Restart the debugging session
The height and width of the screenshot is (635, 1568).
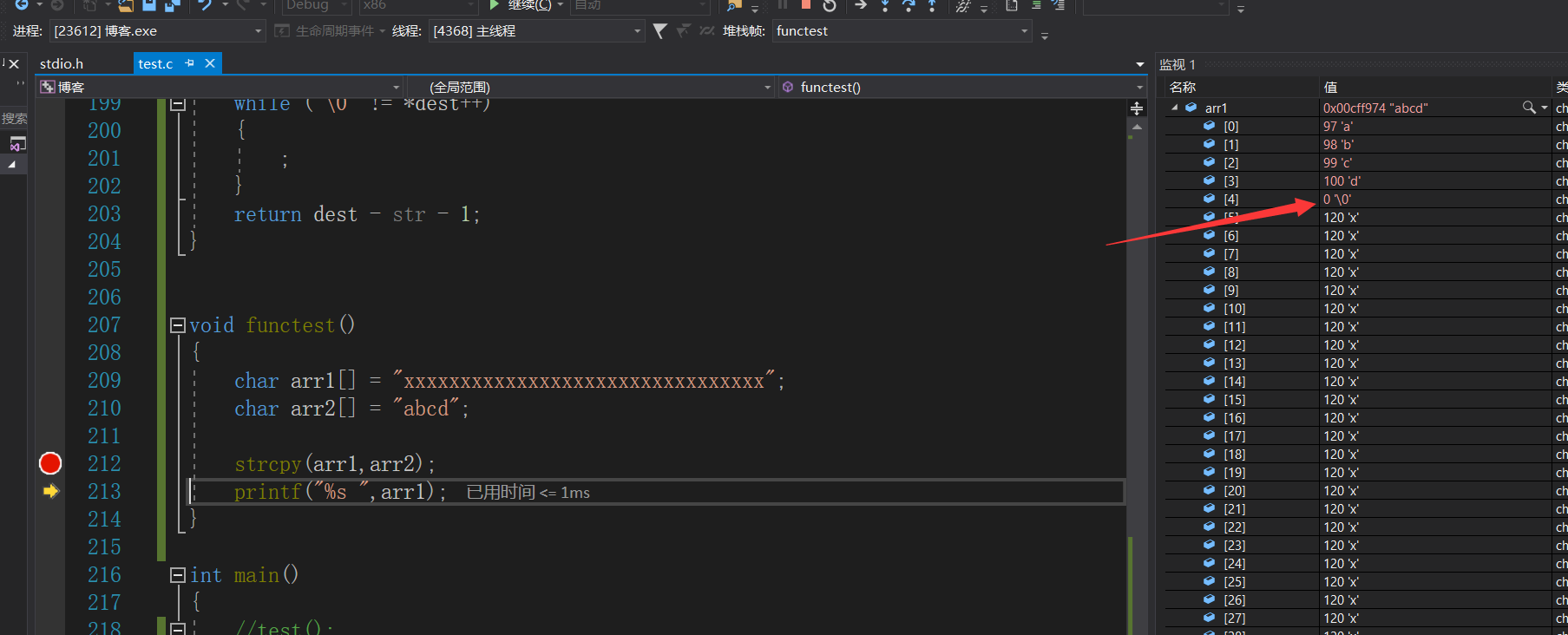click(830, 5)
